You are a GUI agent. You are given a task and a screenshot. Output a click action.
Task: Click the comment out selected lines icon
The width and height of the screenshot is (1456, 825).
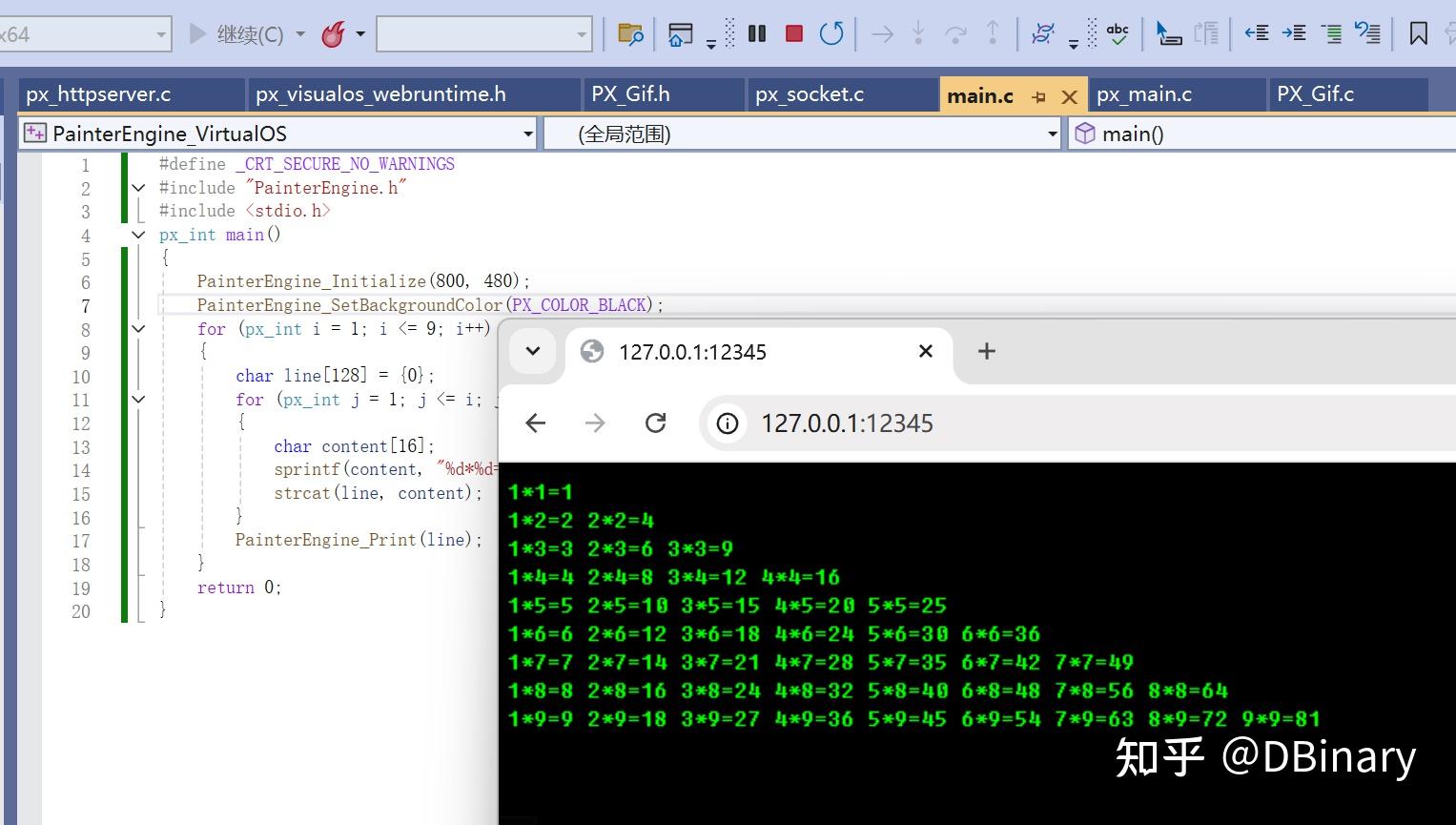1332,33
